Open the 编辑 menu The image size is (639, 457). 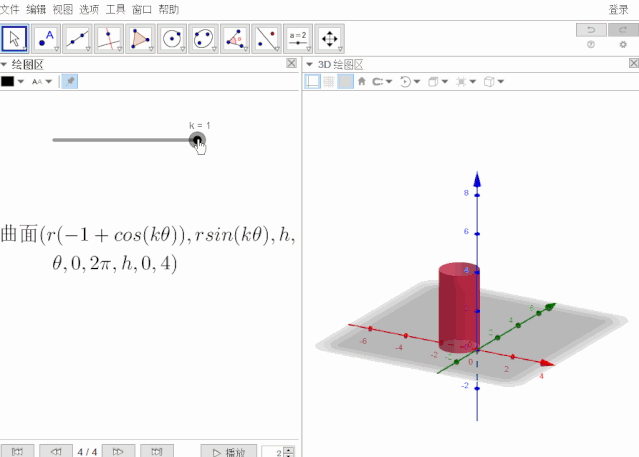(x=36, y=9)
